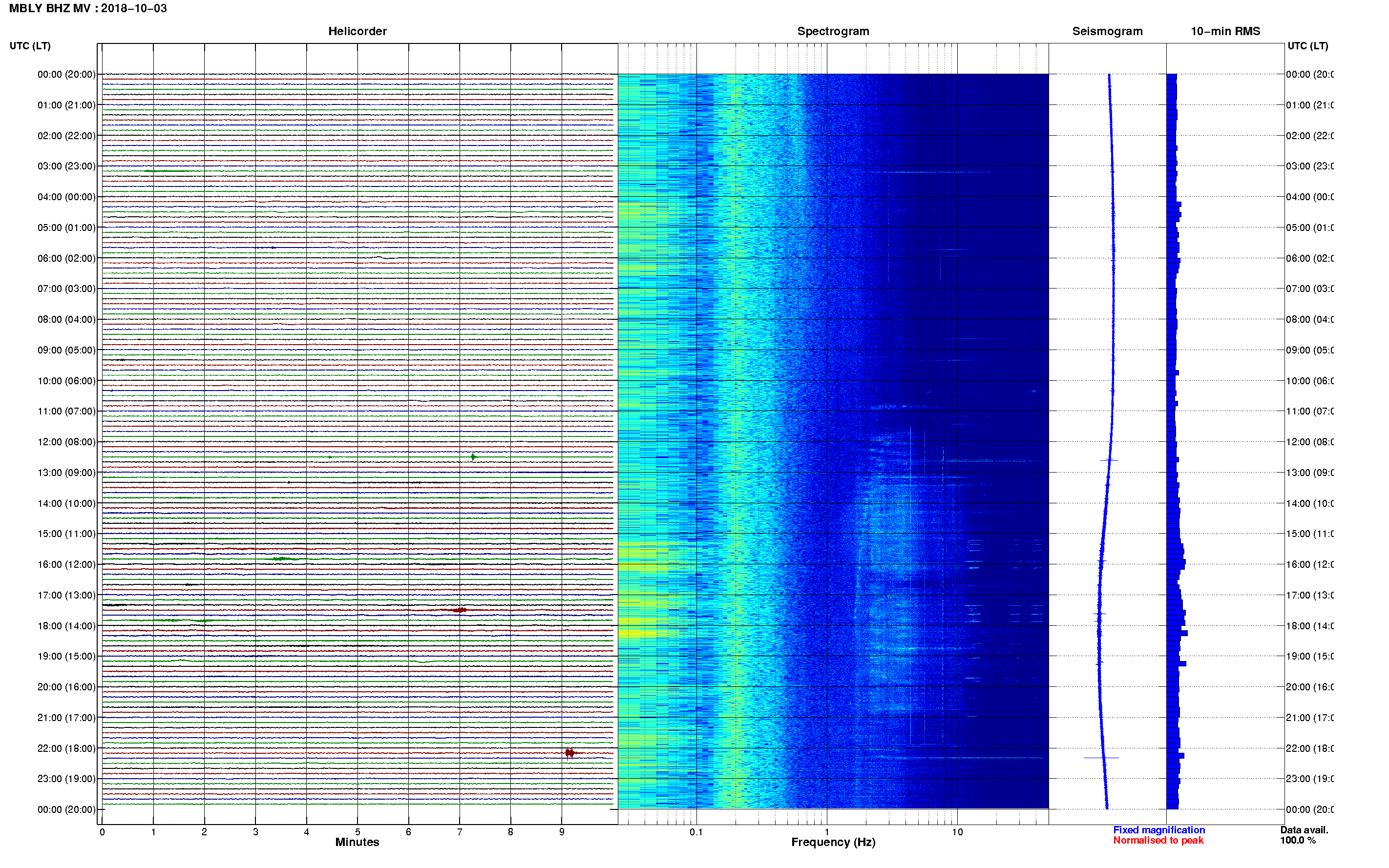Click the right-side '12:00 (08:' time label
Screen dimensions: 1389x868
(1310, 442)
